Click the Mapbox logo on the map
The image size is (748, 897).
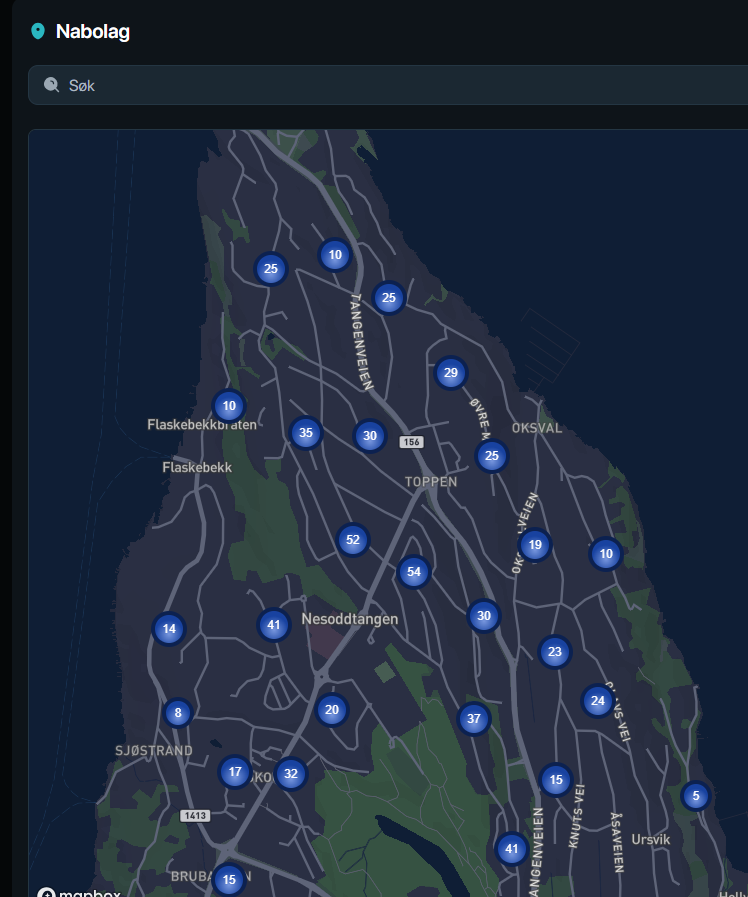click(80, 892)
